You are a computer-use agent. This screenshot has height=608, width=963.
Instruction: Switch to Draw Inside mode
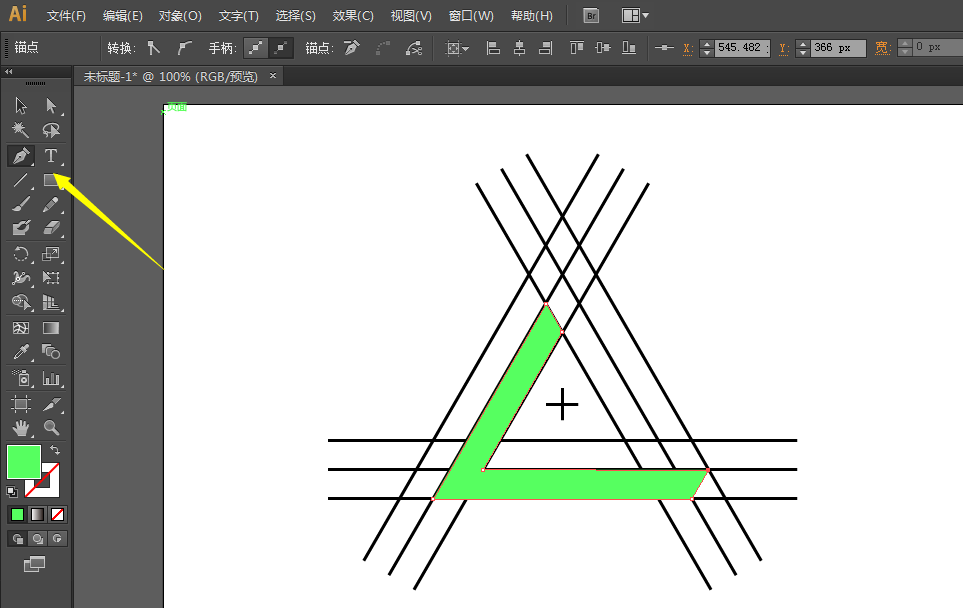(57, 539)
